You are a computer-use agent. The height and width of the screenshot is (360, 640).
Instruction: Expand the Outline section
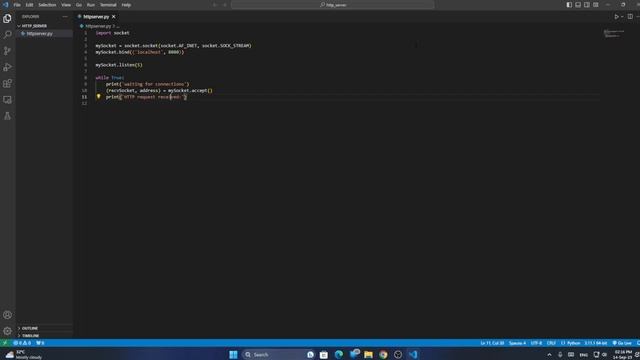tap(29, 328)
